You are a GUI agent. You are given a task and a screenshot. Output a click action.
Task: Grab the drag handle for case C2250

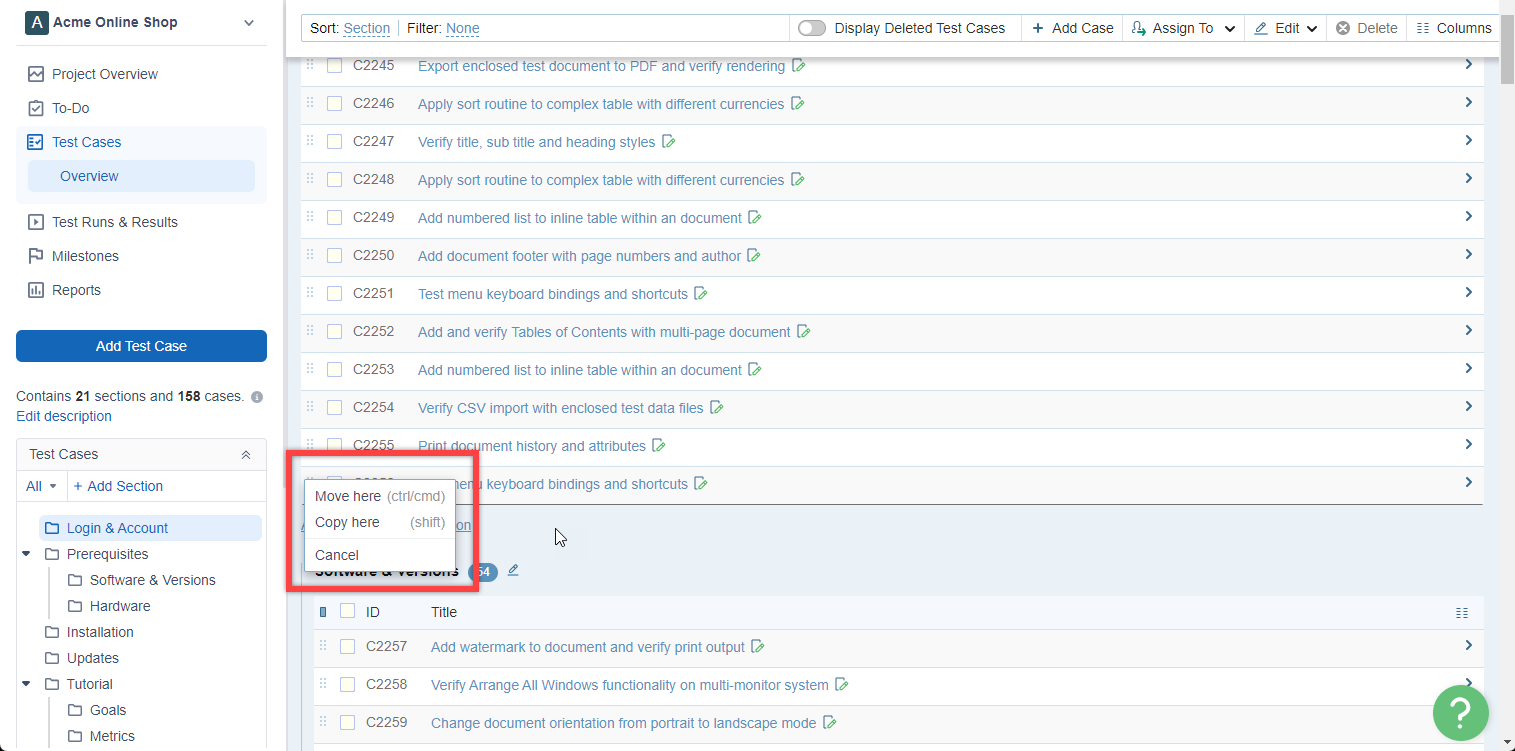click(x=310, y=255)
